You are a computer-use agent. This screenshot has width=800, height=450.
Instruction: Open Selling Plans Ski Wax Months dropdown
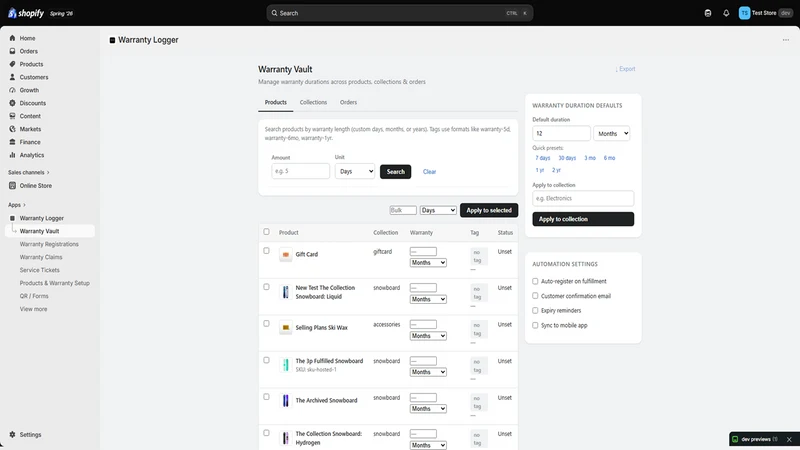pos(428,336)
